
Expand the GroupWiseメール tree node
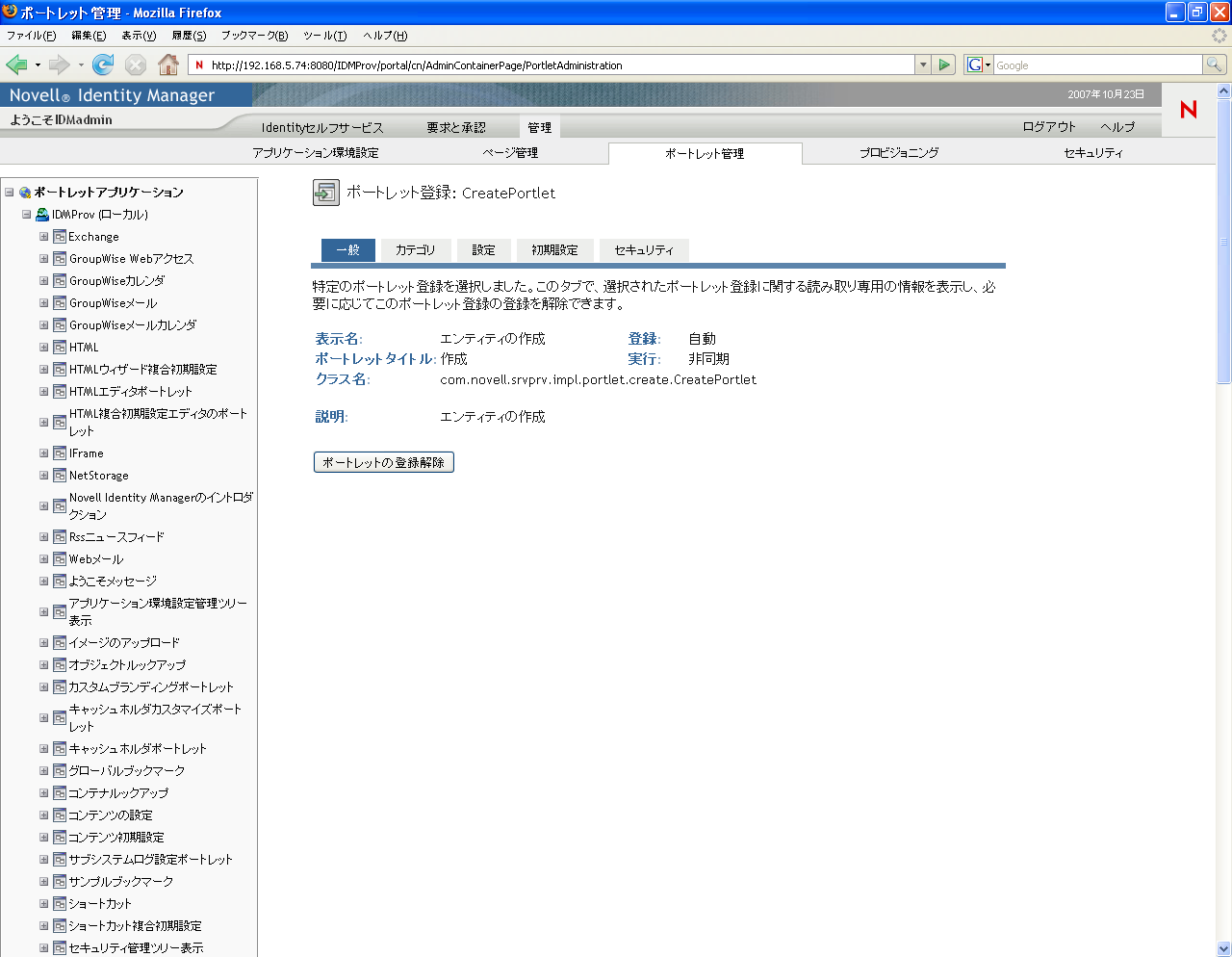click(43, 303)
